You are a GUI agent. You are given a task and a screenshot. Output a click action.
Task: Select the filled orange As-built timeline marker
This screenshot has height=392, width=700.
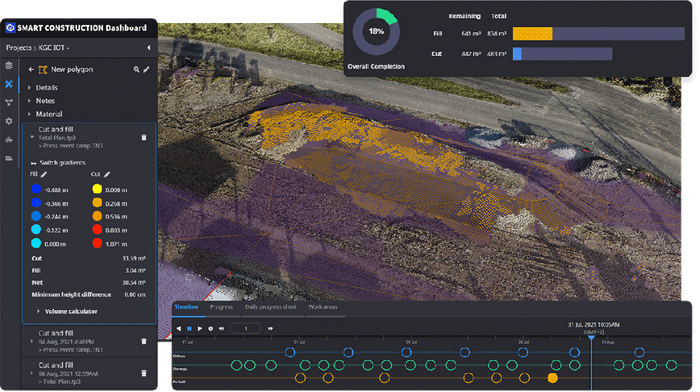[x=553, y=378]
